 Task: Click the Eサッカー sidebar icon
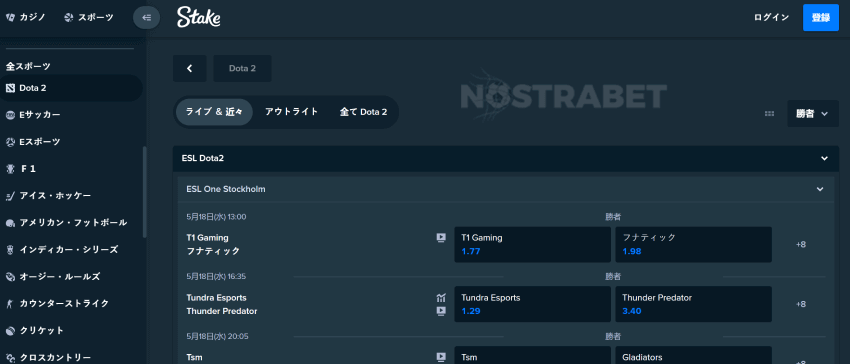click(x=10, y=115)
